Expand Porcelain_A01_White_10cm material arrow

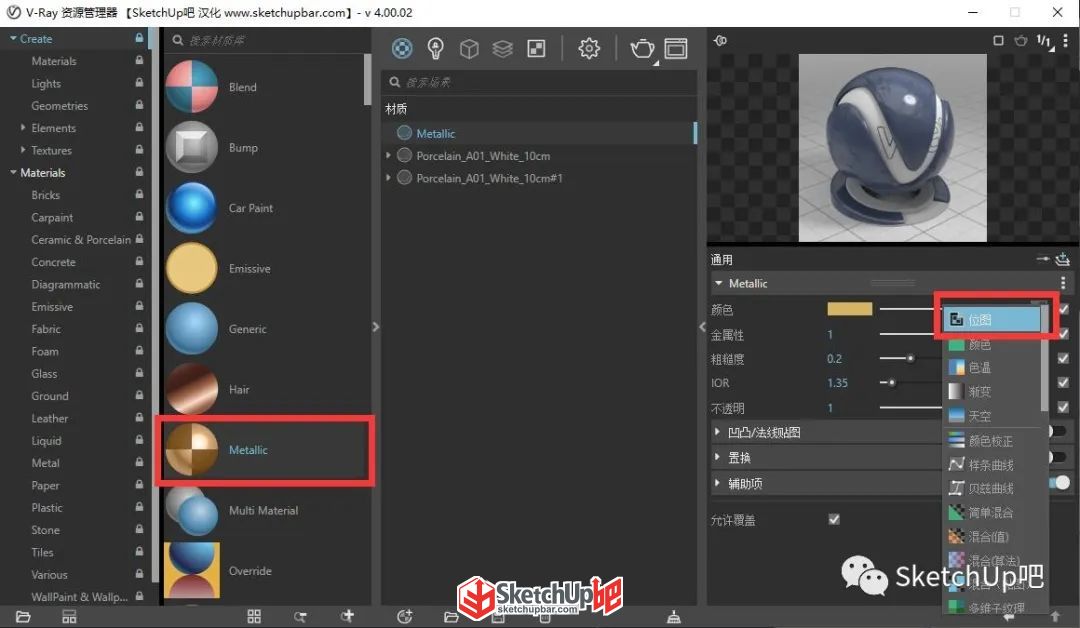click(388, 156)
